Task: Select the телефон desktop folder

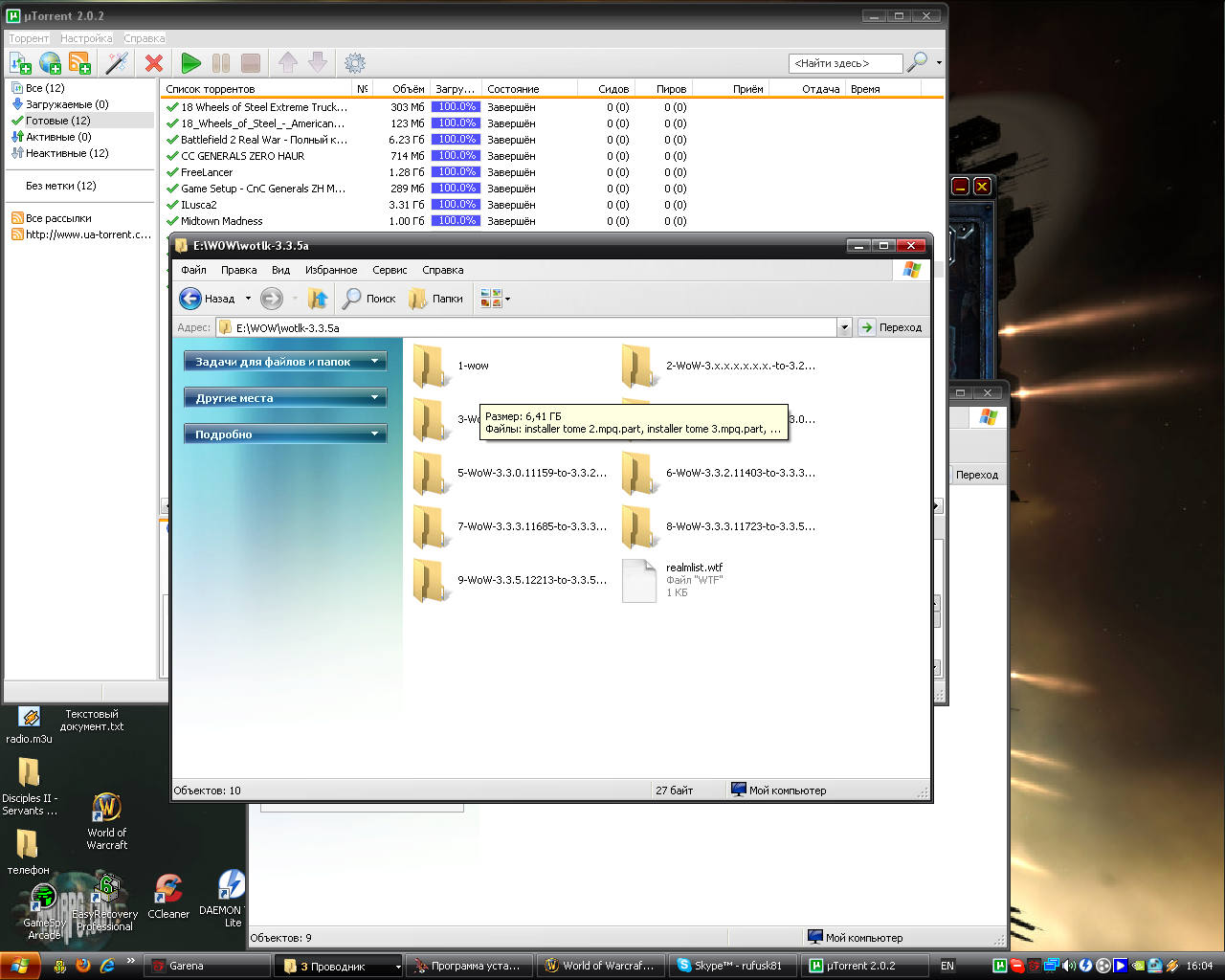Action: point(28,852)
